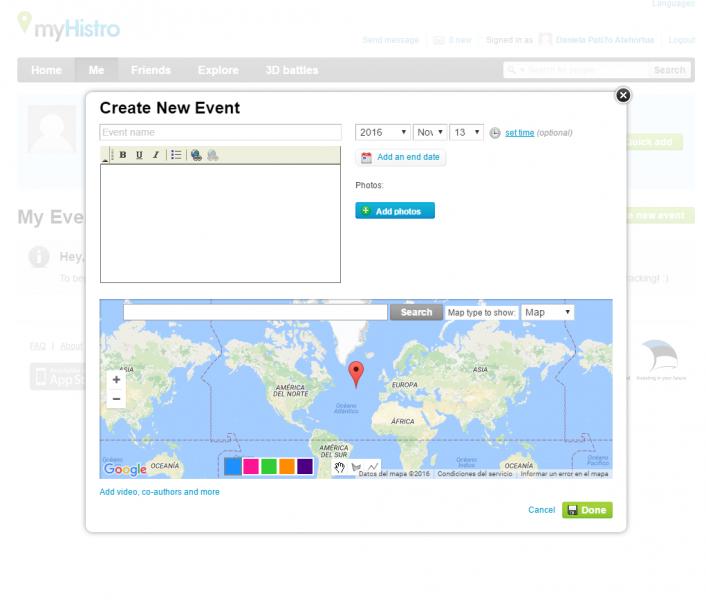This screenshot has height=600, width=706.
Task: Collapse the editor toolbar via small arrow
Action: (x=105, y=159)
